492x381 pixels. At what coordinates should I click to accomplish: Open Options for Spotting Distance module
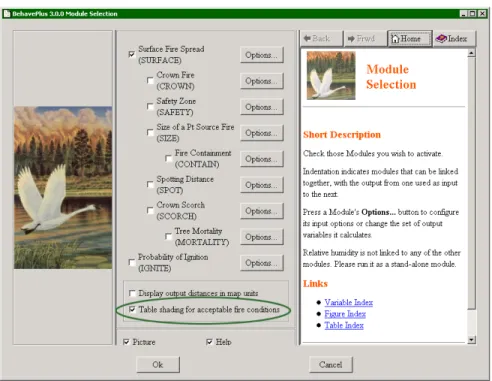click(262, 185)
